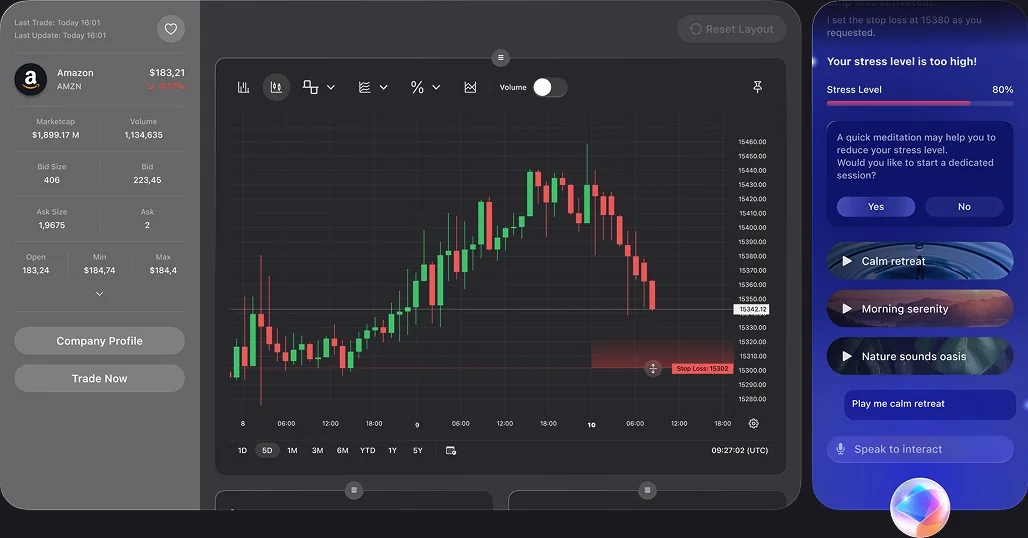The image size is (1028, 538).
Task: Toggle the Volume switch
Action: pos(549,87)
